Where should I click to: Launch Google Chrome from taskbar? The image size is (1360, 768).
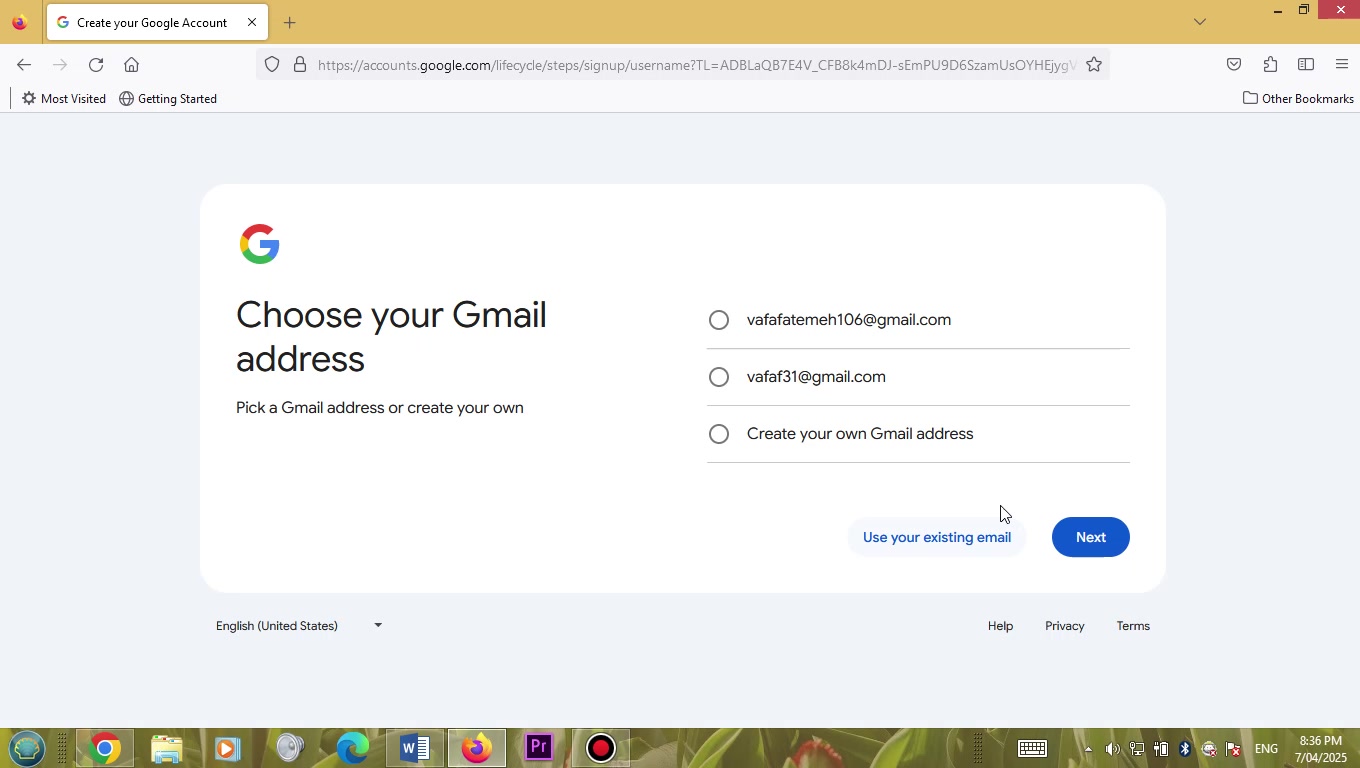pos(104,748)
